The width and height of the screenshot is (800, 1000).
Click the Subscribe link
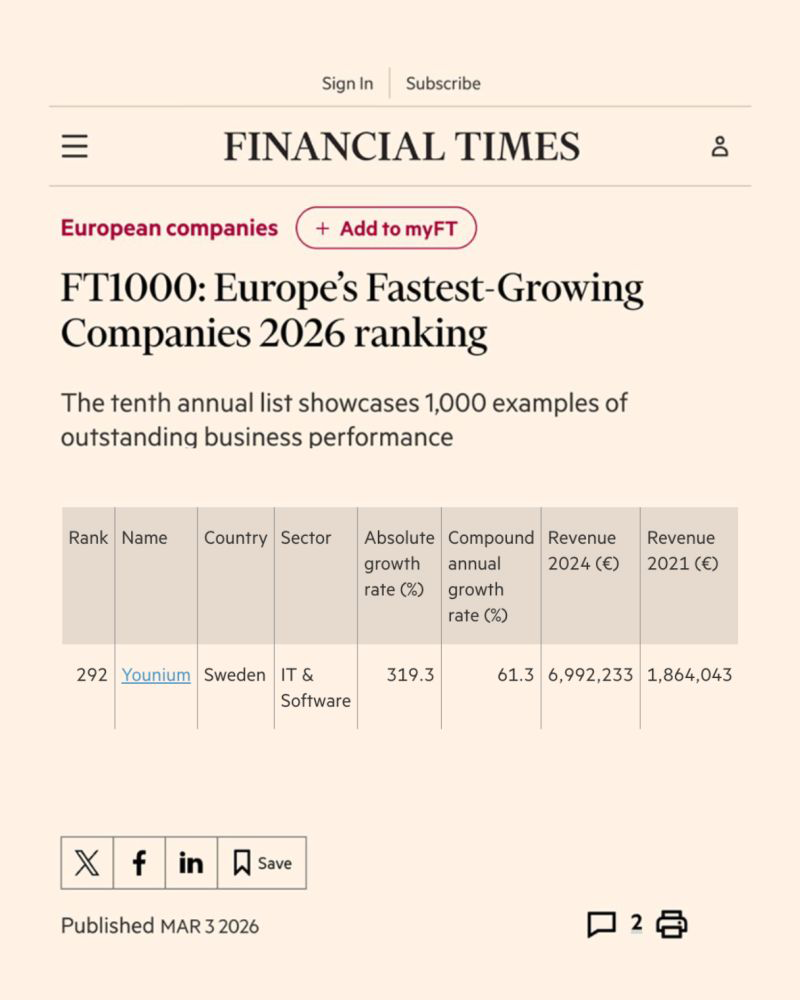tap(443, 83)
